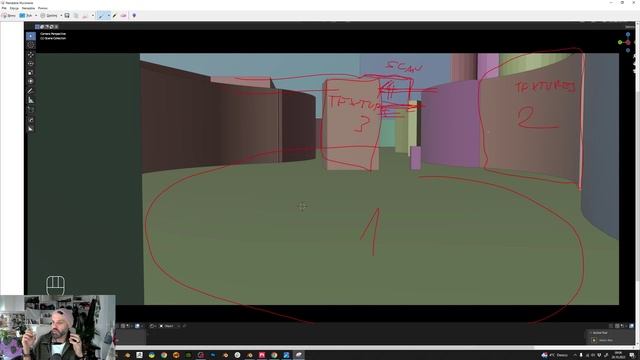Image resolution: width=640 pixels, height=360 pixels.
Task: Select Blender's Move tool
Action: click(x=31, y=55)
